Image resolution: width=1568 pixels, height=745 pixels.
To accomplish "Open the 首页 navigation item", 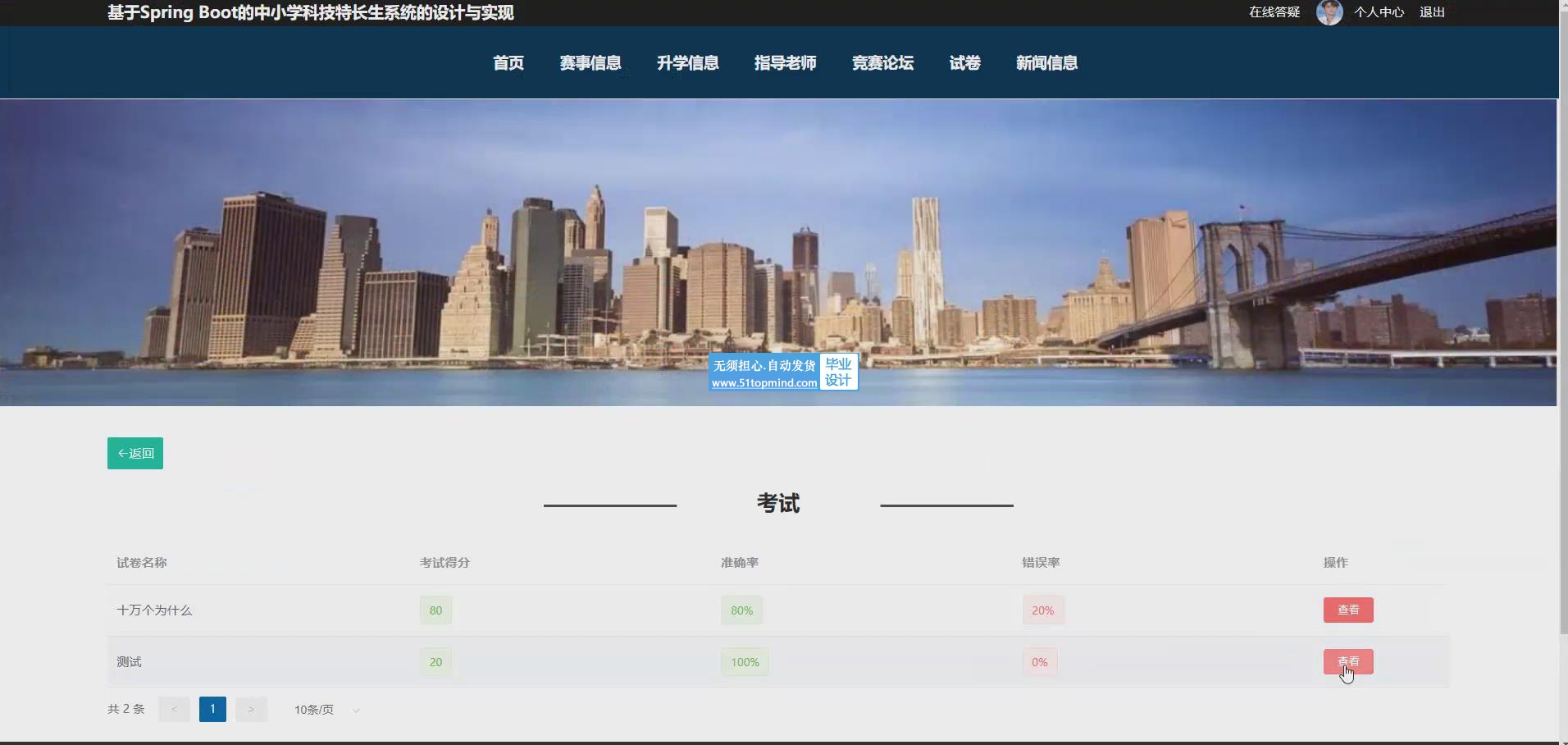I will (x=508, y=63).
